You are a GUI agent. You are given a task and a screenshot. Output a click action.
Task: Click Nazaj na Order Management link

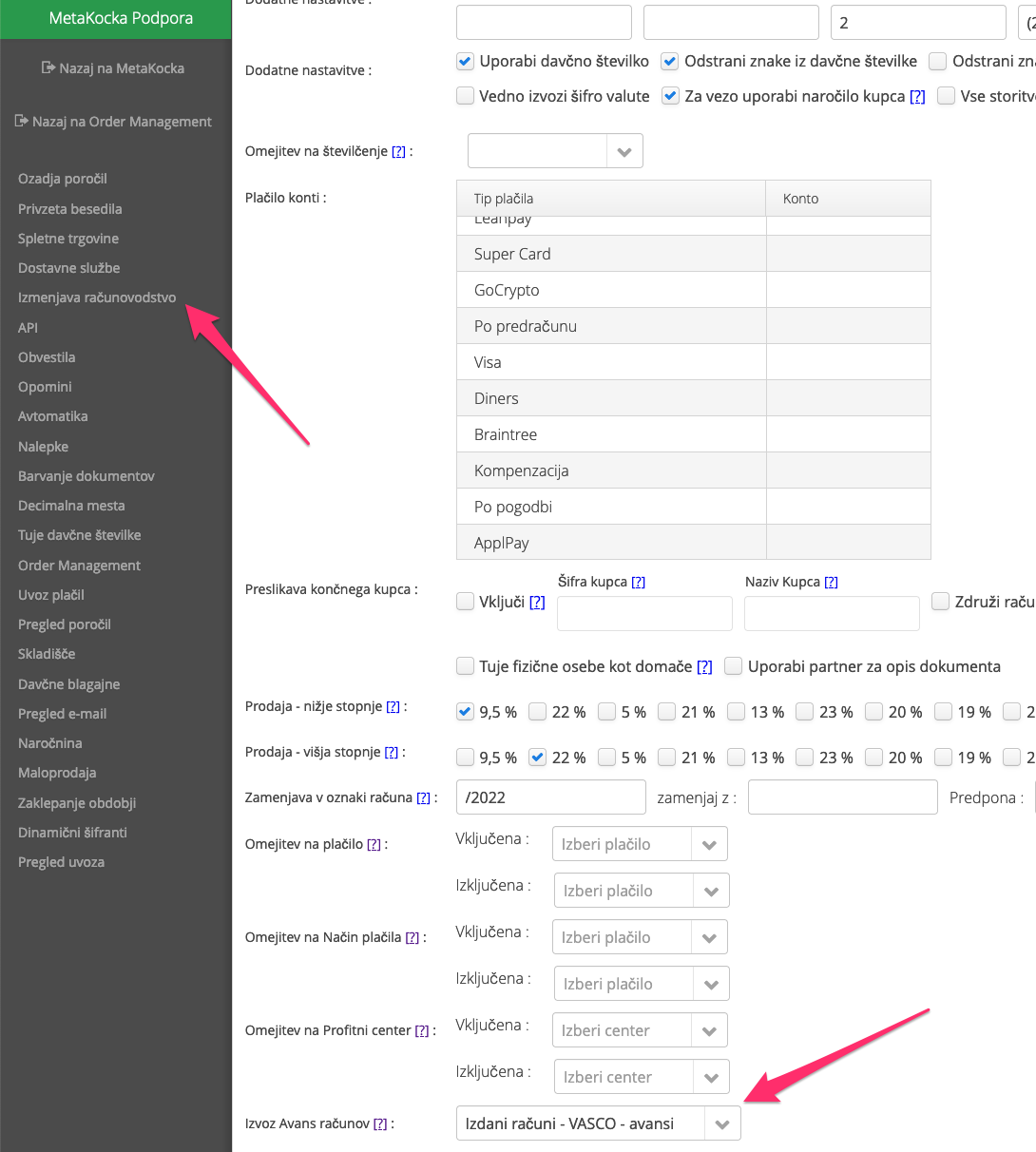pos(122,122)
